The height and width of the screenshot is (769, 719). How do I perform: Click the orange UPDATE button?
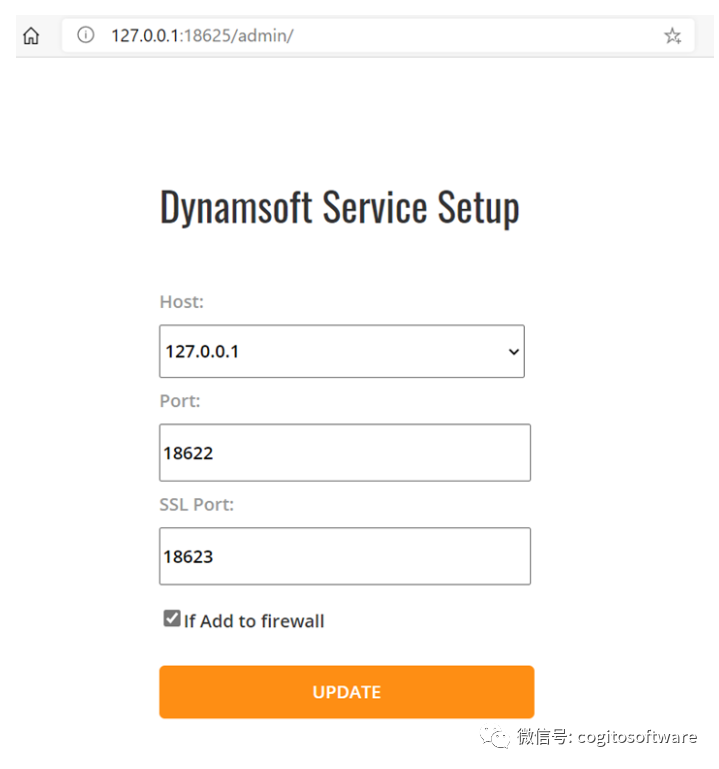347,692
